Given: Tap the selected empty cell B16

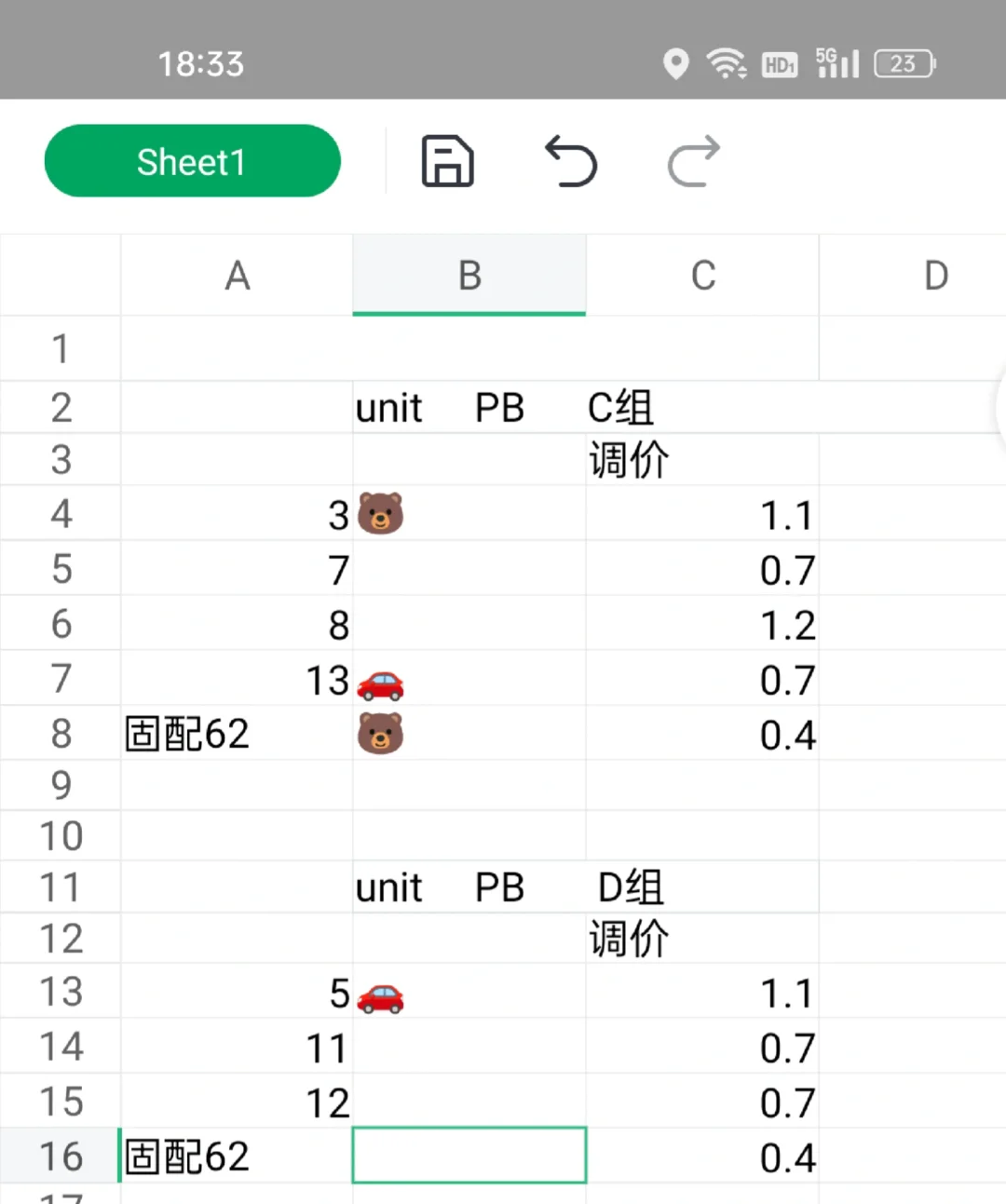Looking at the screenshot, I should click(x=469, y=1156).
